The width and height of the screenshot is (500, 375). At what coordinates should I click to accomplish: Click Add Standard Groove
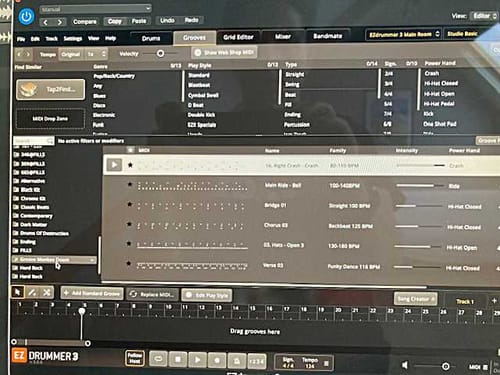[92, 293]
